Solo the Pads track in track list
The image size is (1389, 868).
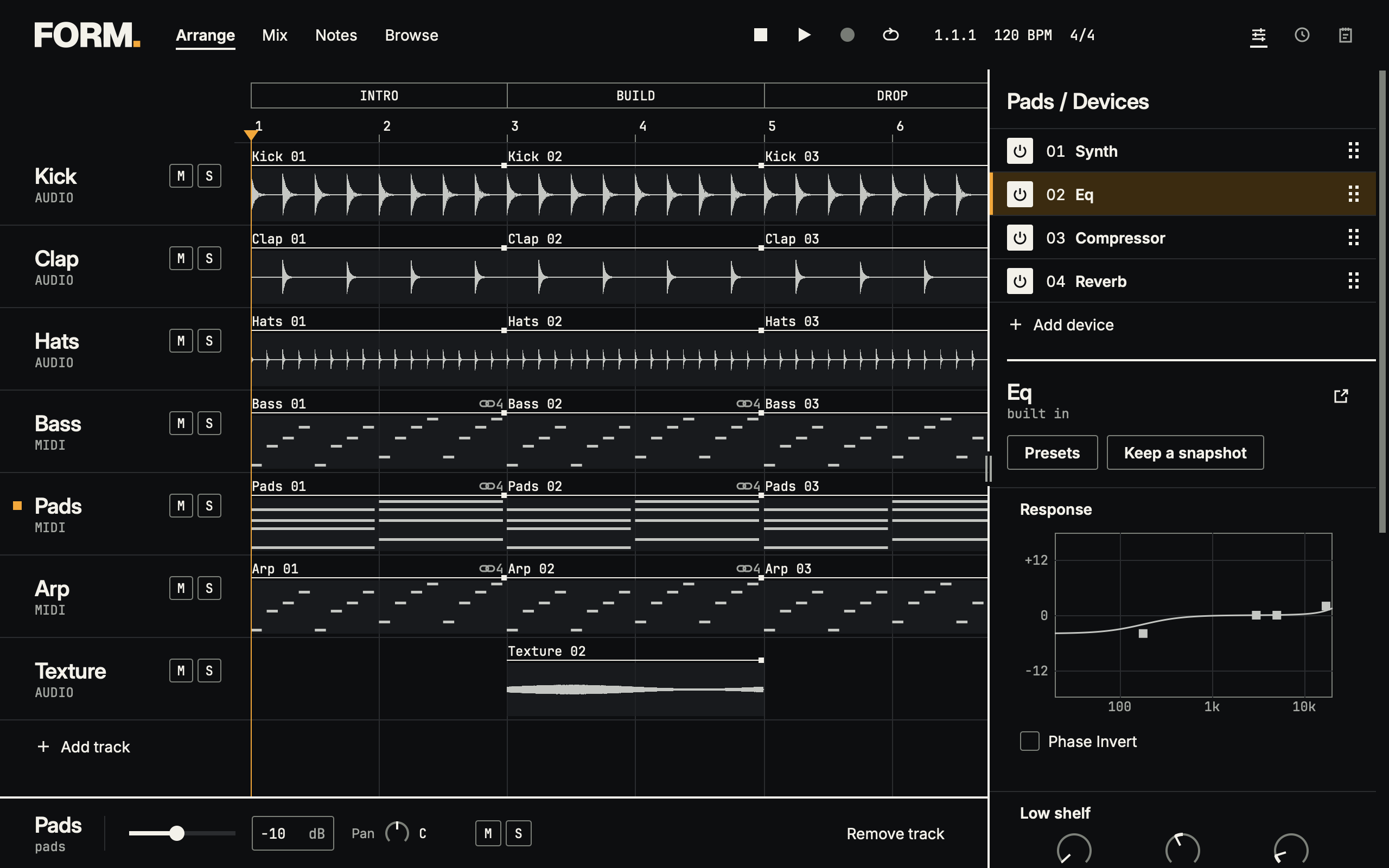(x=209, y=506)
